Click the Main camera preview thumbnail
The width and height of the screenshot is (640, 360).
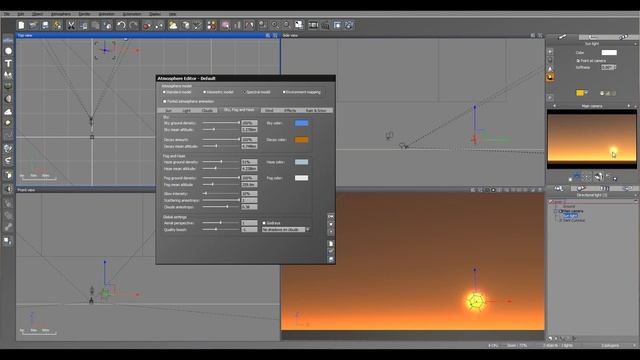tap(591, 139)
